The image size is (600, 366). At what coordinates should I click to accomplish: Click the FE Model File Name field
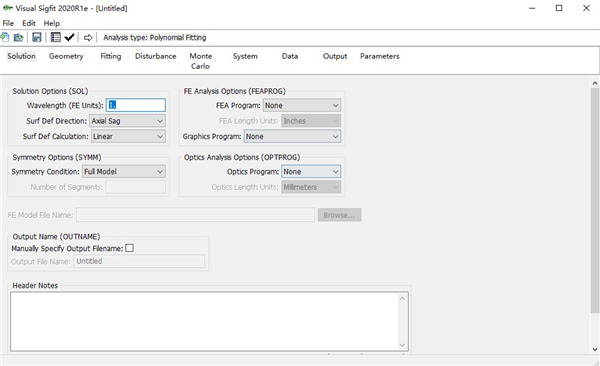(x=195, y=215)
